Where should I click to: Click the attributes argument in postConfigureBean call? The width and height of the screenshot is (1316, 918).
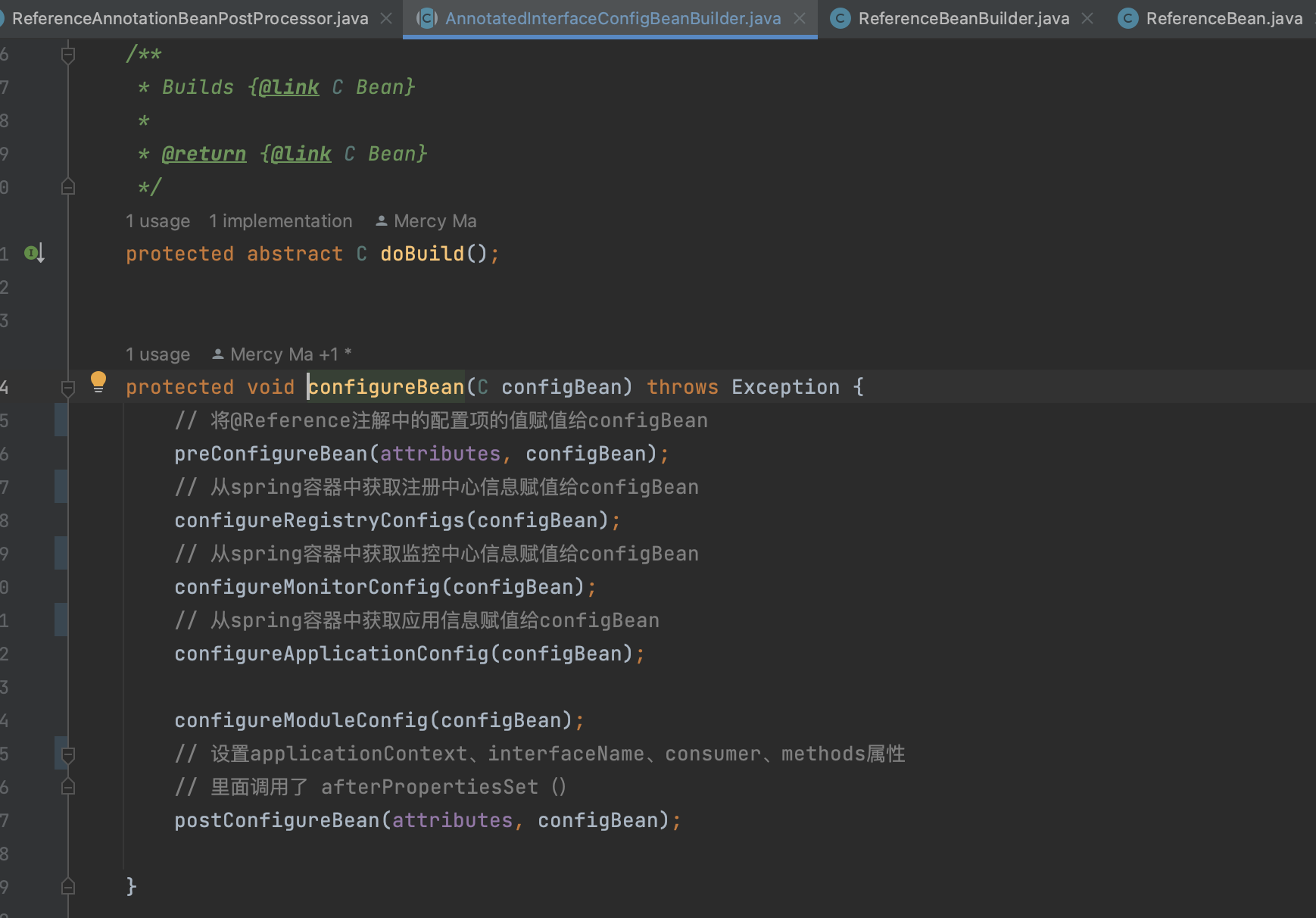(452, 820)
